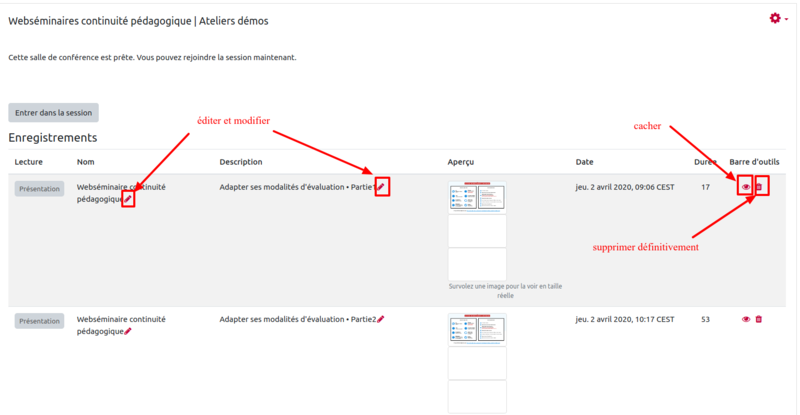This screenshot has width=800, height=415.
Task: Delete the 09:06 recording via trash icon
Action: 759,187
